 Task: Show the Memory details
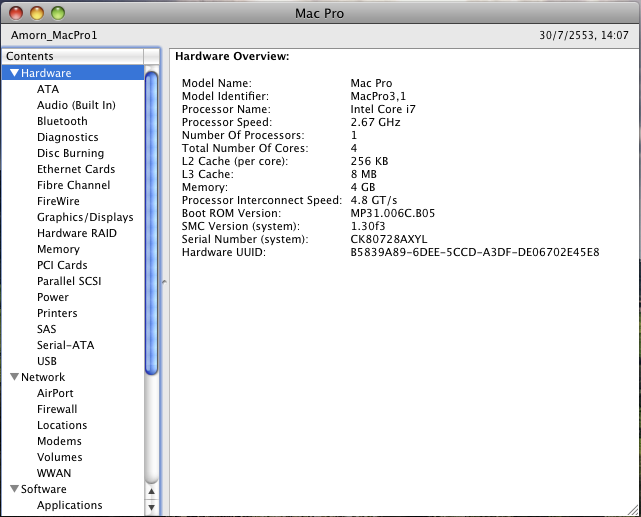(x=58, y=249)
